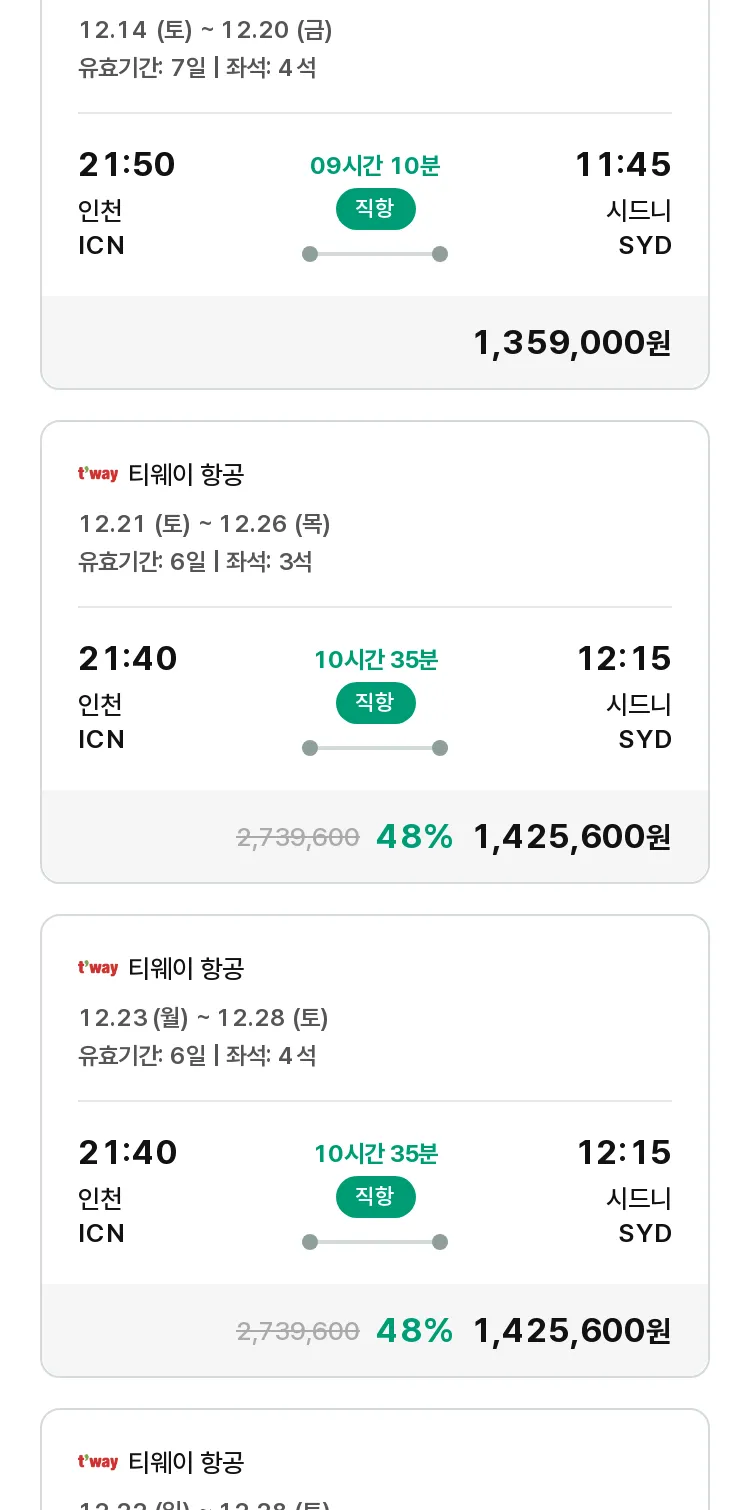This screenshot has width=750, height=1510.
Task: Click the 48% discount on the 12.21 flight
Action: 414,837
